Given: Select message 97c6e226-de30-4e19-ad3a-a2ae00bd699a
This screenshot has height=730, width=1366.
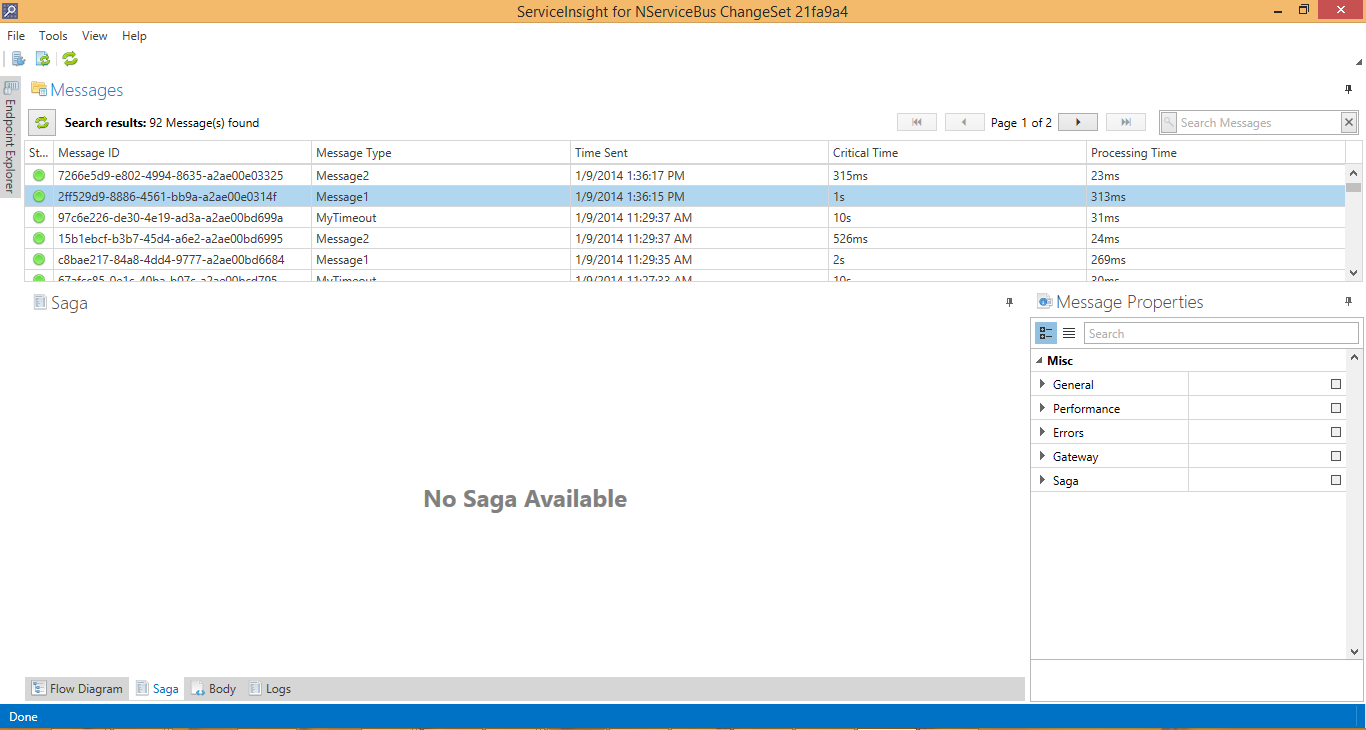Looking at the screenshot, I should tap(170, 217).
